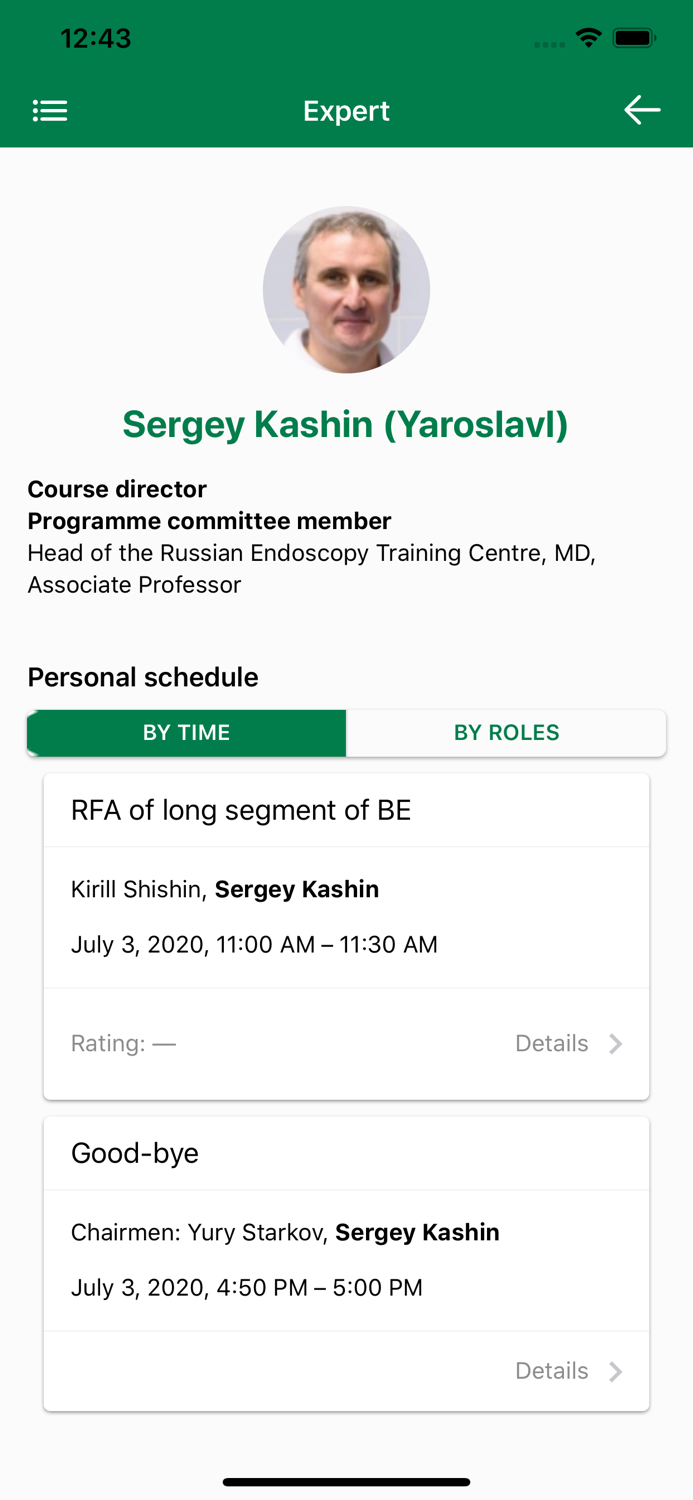Tap the back arrow icon
693x1500 pixels.
642,110
